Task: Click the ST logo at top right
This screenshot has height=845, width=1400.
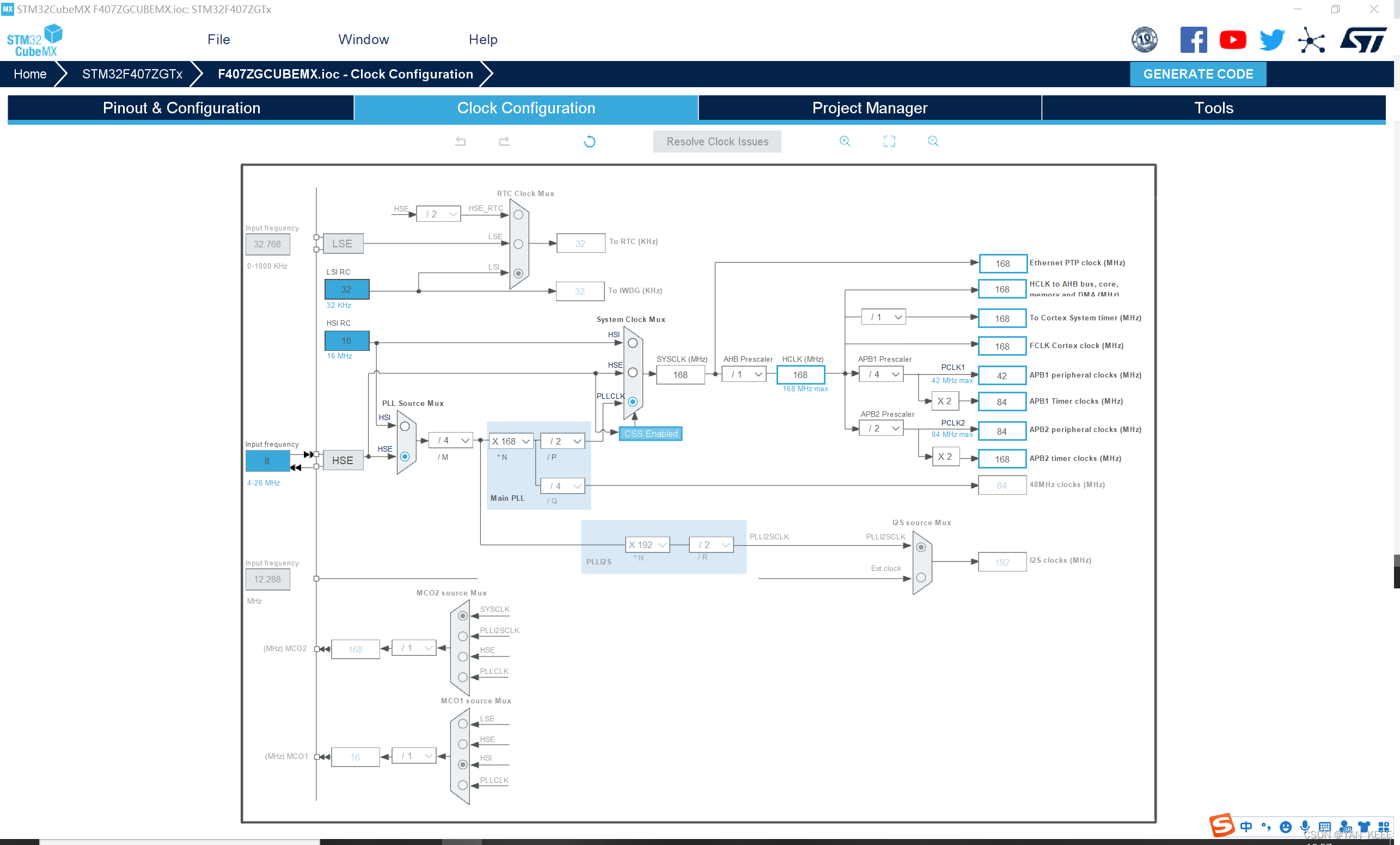Action: [1363, 40]
